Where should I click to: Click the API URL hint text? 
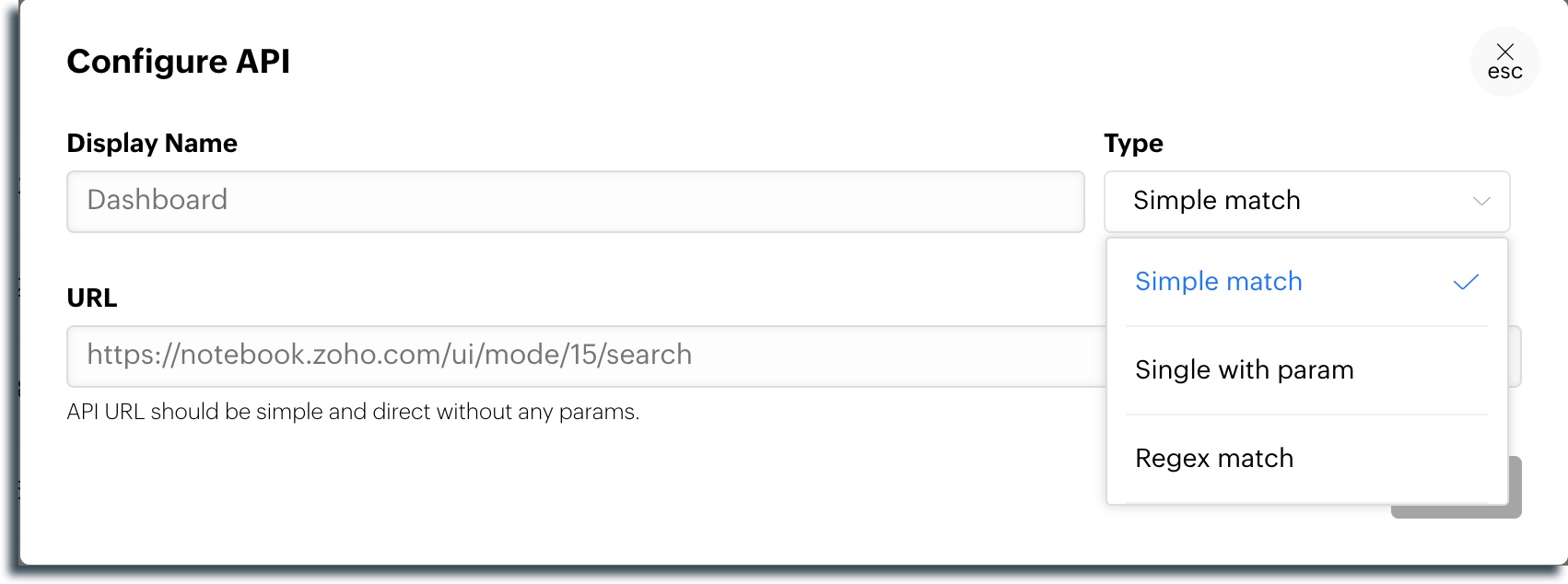pyautogui.click(x=353, y=412)
